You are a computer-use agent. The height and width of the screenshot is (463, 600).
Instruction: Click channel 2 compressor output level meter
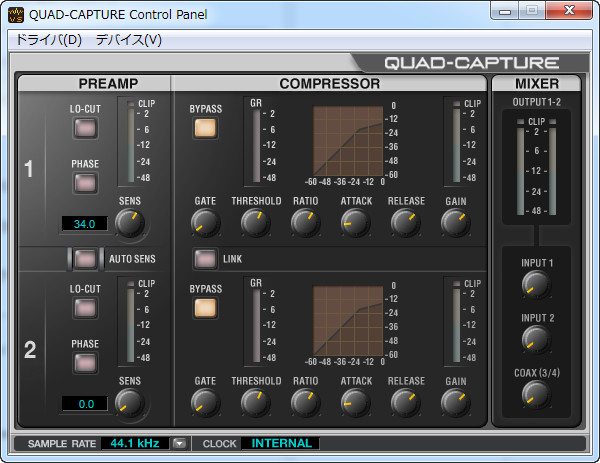click(x=457, y=322)
